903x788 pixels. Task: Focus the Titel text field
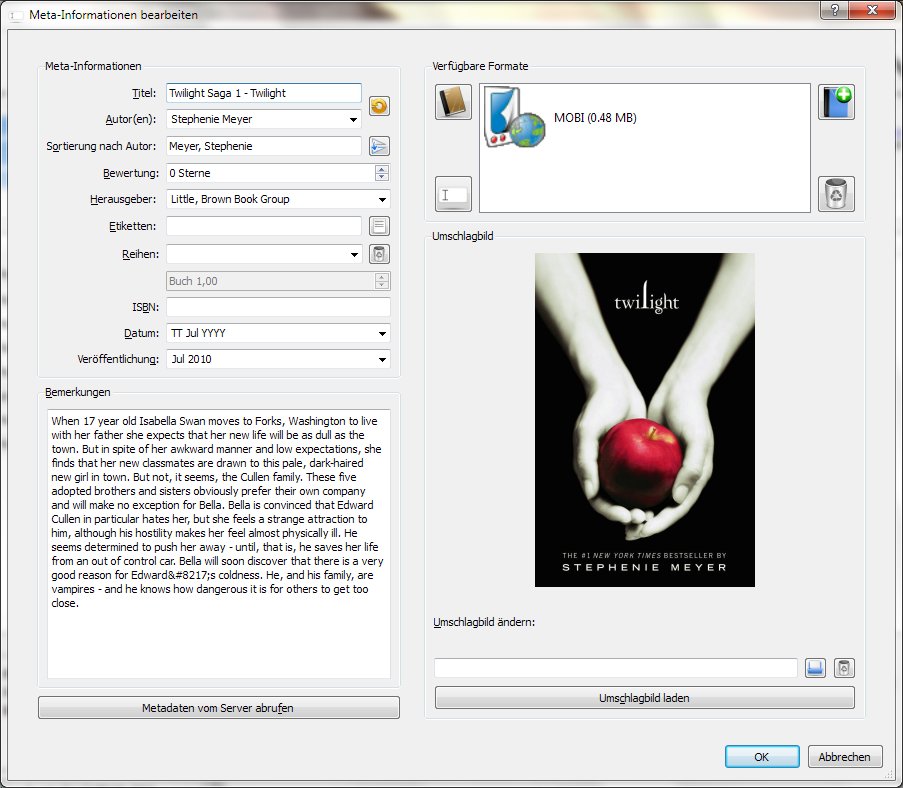click(264, 93)
